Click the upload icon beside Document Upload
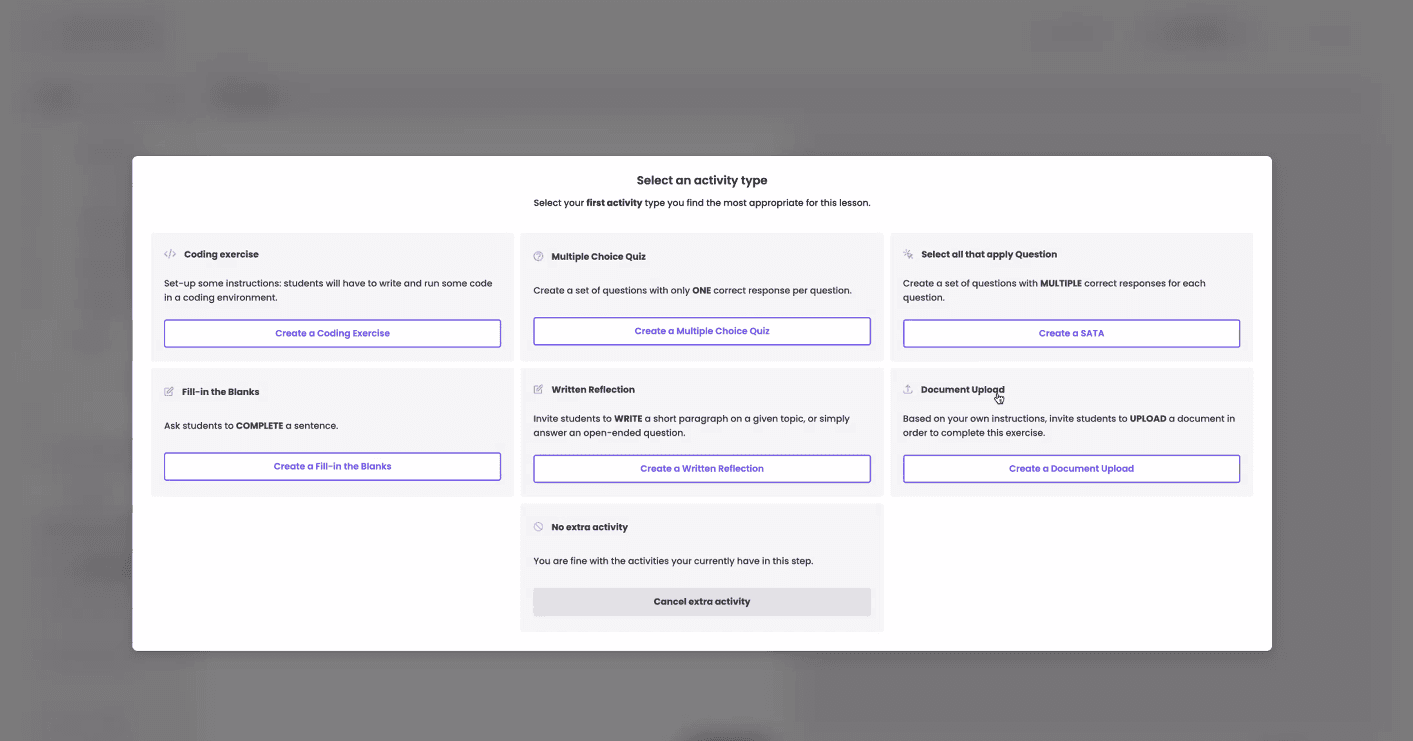1413x741 pixels. point(908,389)
